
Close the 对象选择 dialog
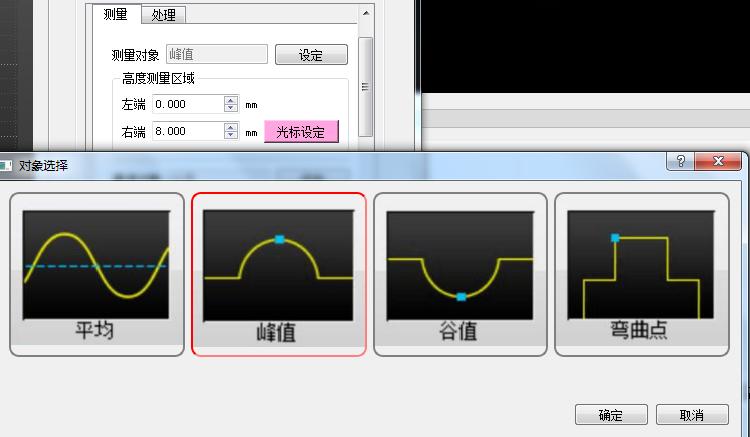click(x=718, y=161)
